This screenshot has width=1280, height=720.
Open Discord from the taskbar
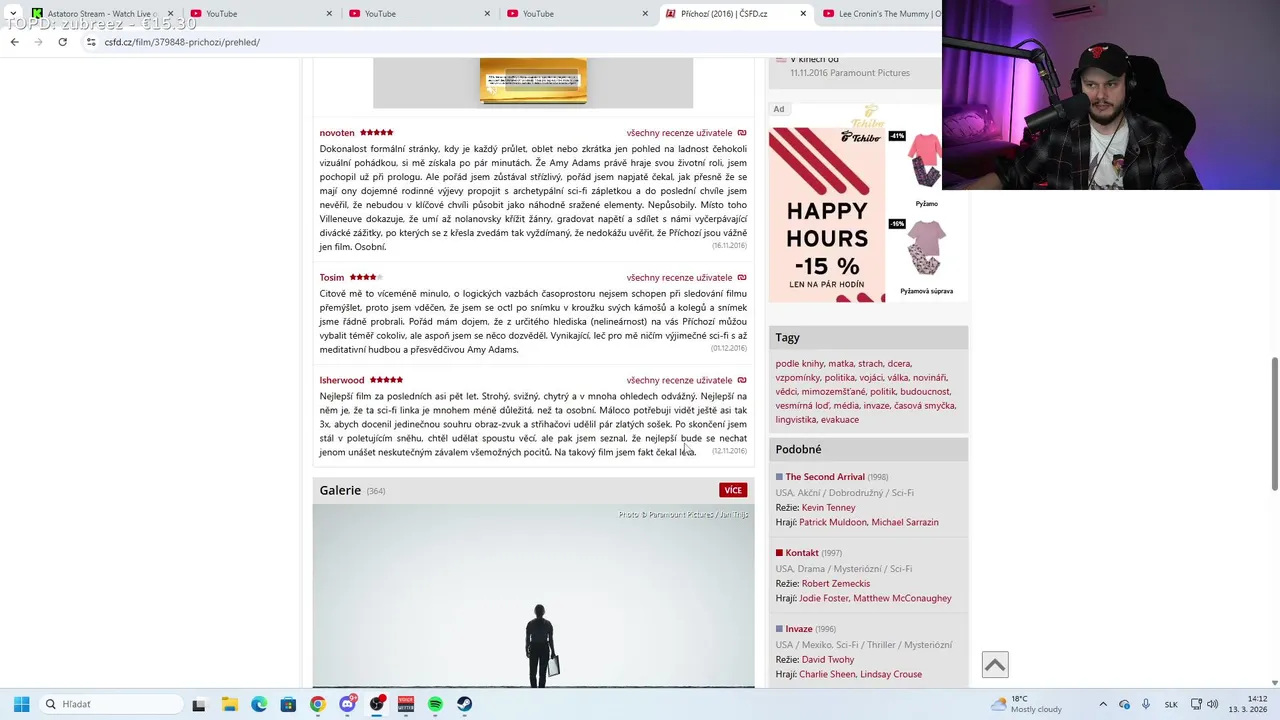(347, 704)
